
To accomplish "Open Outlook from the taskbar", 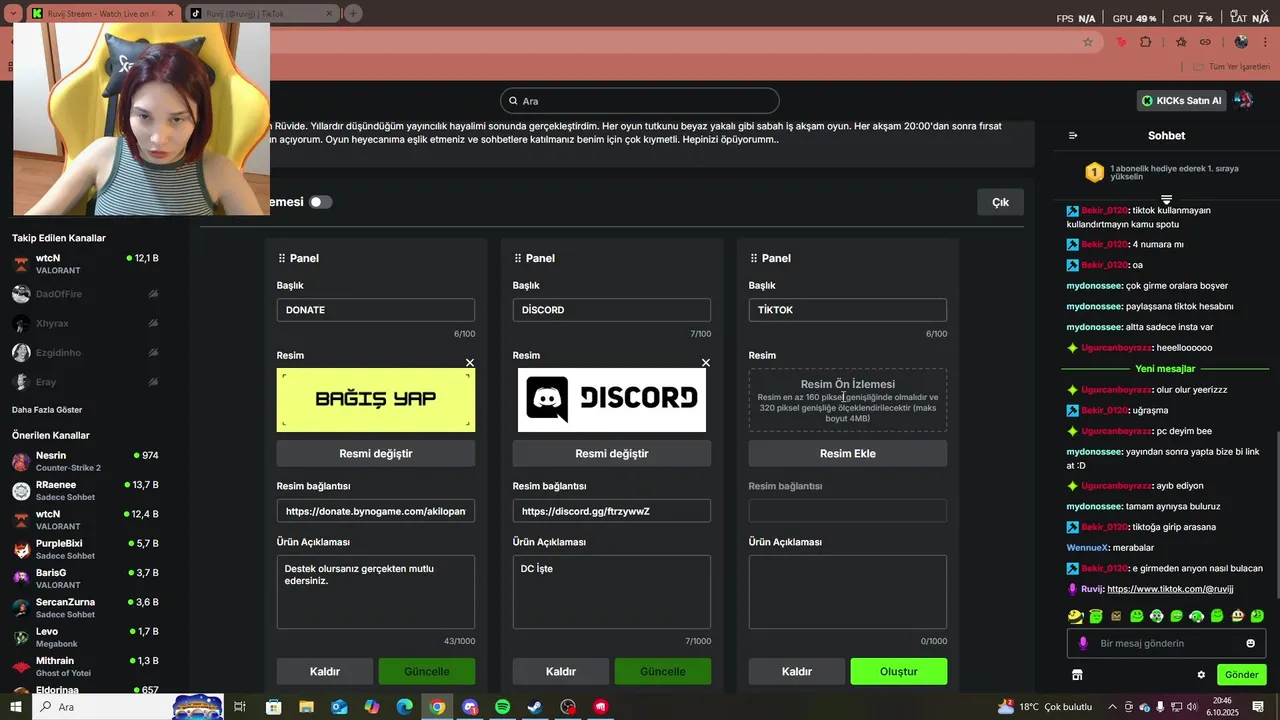I will coord(339,707).
